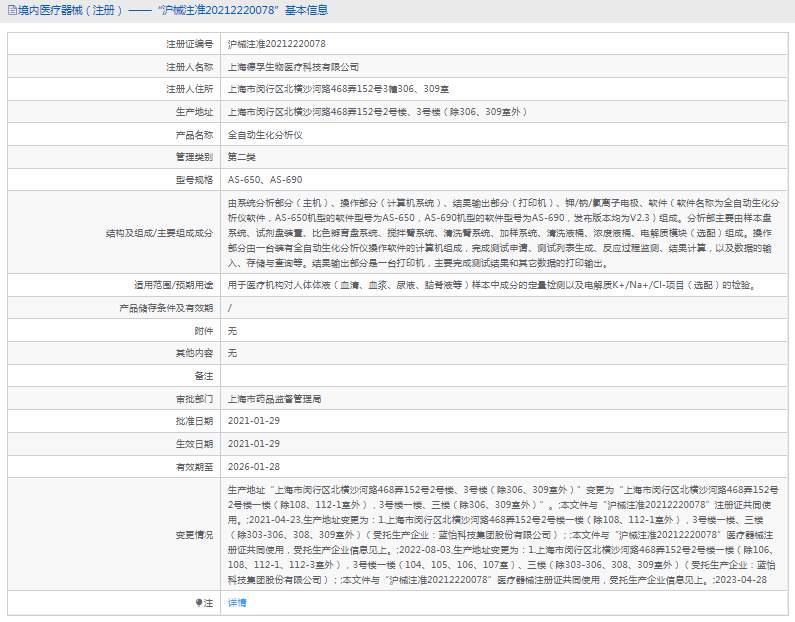This screenshot has height=622, width=795.
Task: Click the 型号规格 row label
Action: pyautogui.click(x=195, y=180)
